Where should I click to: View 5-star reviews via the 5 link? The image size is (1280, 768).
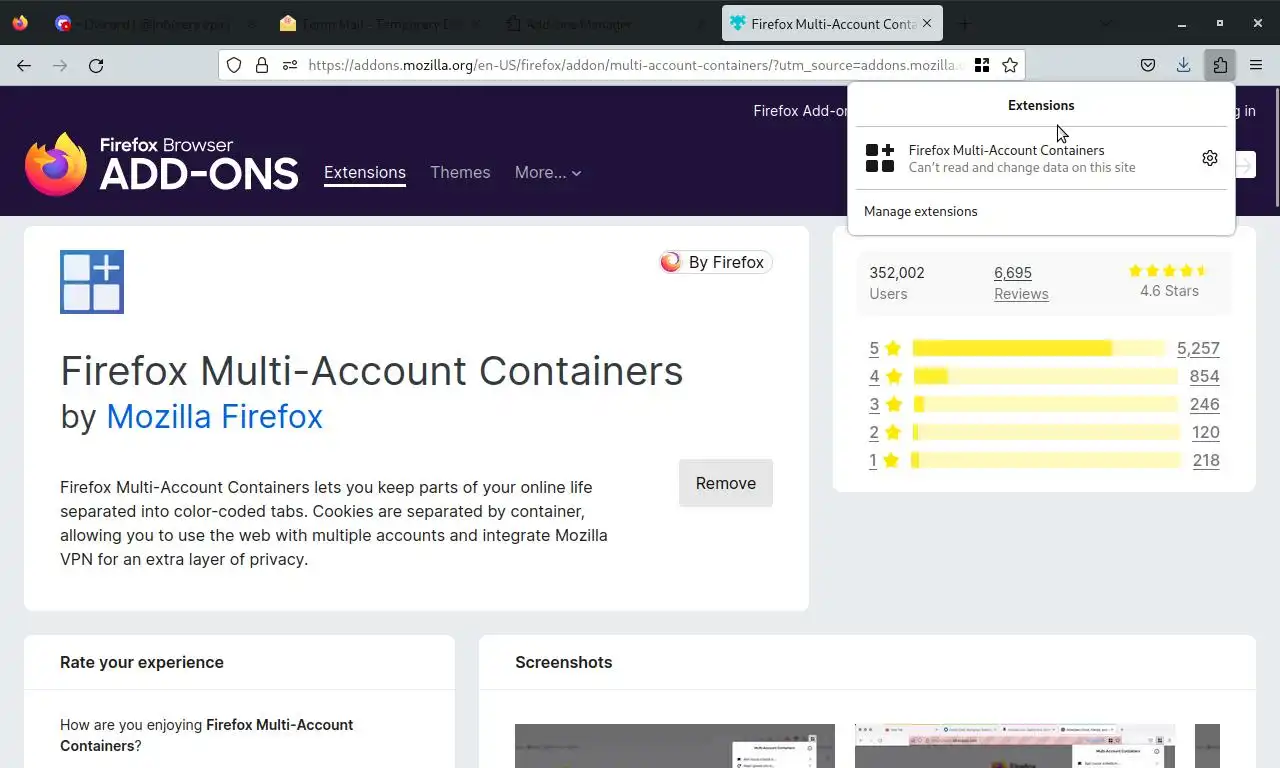[x=874, y=348]
